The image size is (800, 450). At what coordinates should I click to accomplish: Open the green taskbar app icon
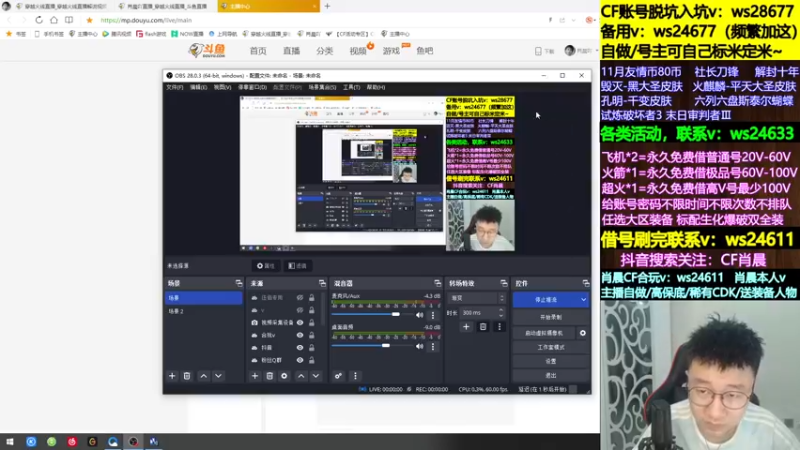(52, 442)
